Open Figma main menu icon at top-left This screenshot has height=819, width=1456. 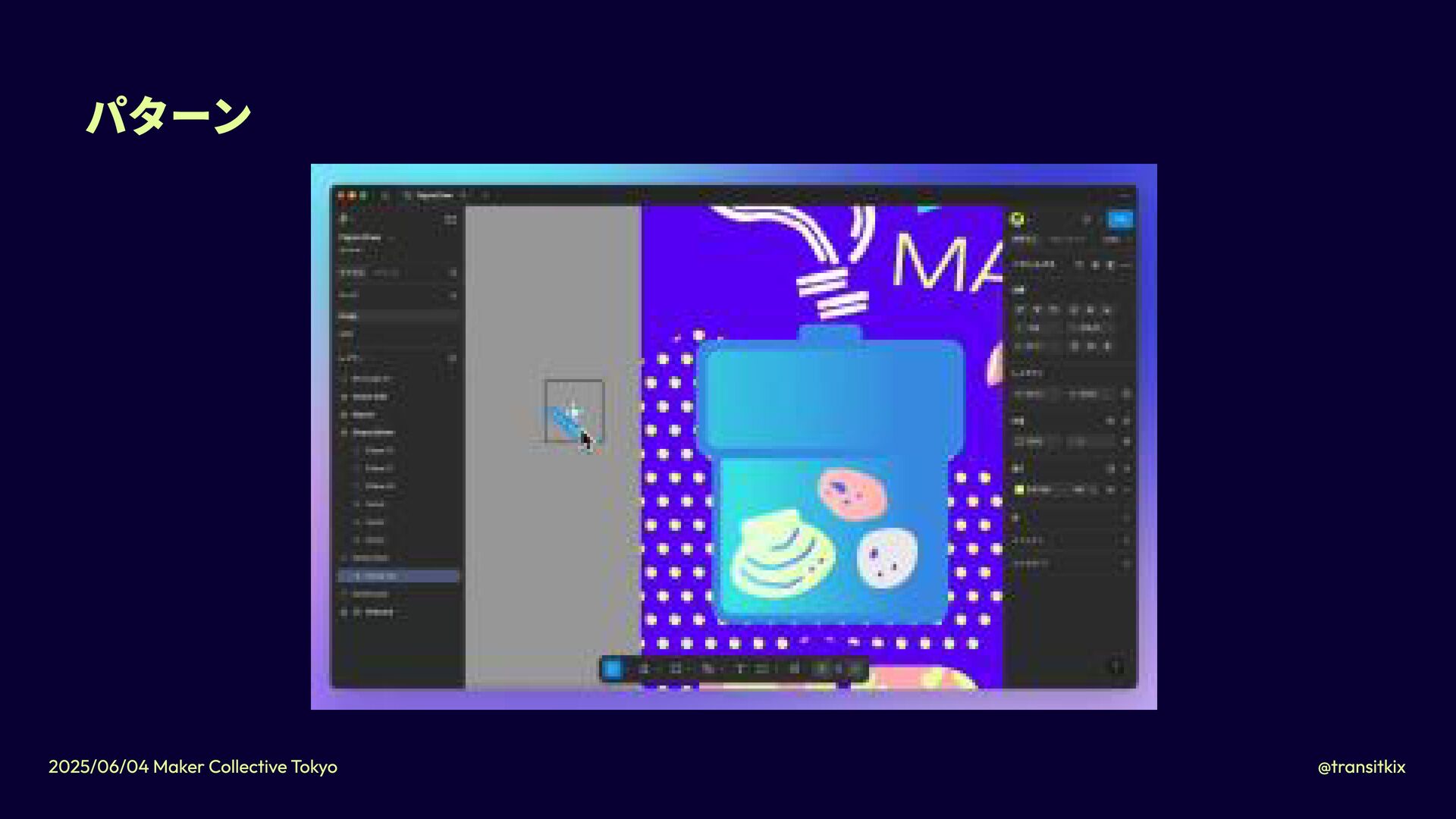[x=344, y=219]
